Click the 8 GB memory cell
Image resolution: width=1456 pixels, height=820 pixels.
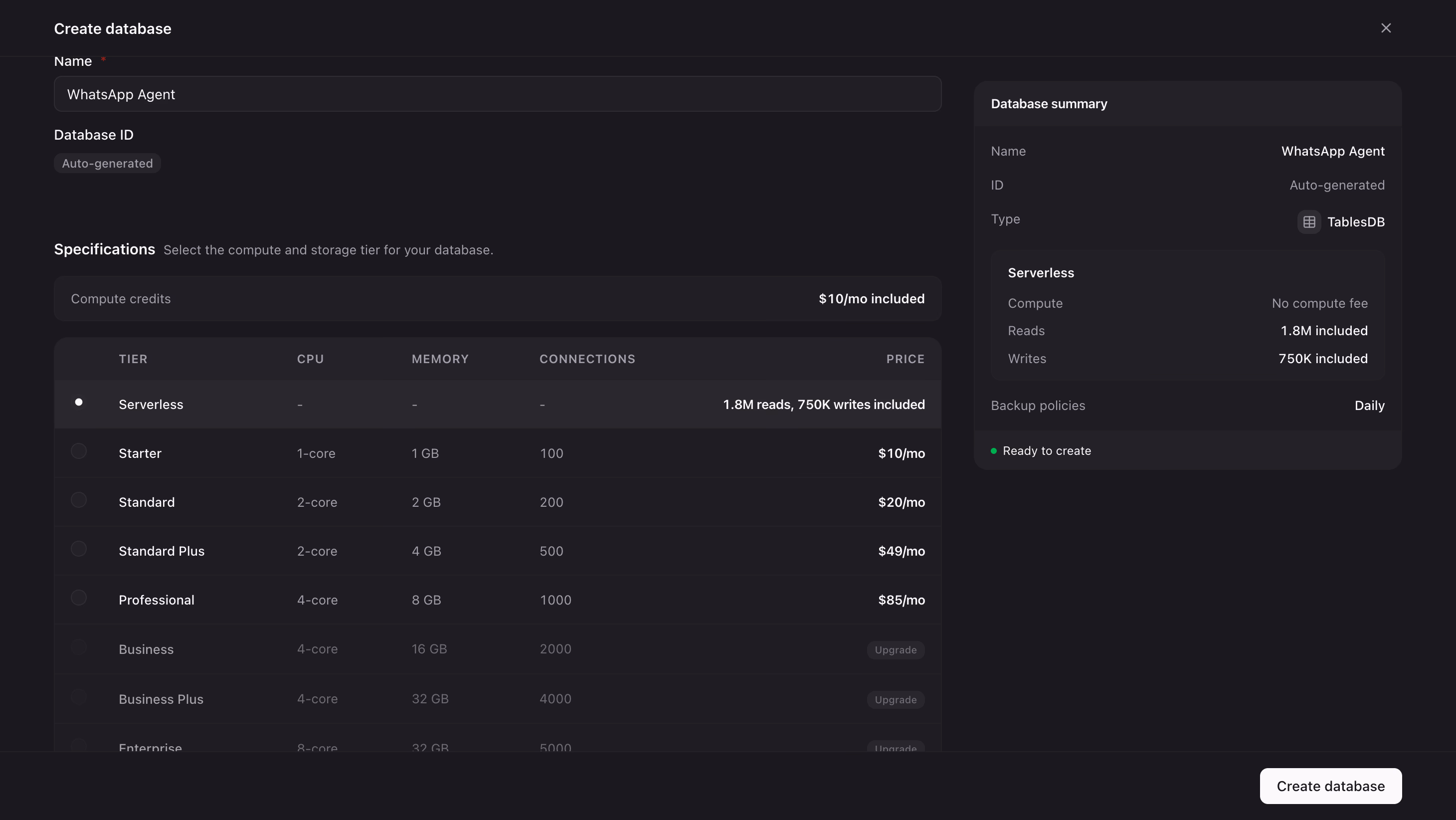[x=426, y=600]
